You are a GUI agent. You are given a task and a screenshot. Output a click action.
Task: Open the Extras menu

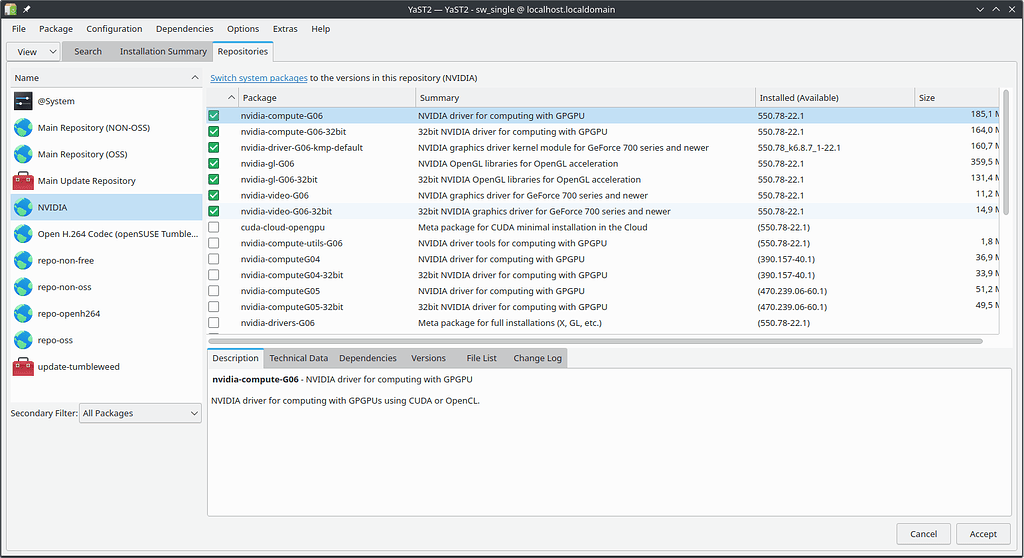pyautogui.click(x=285, y=29)
